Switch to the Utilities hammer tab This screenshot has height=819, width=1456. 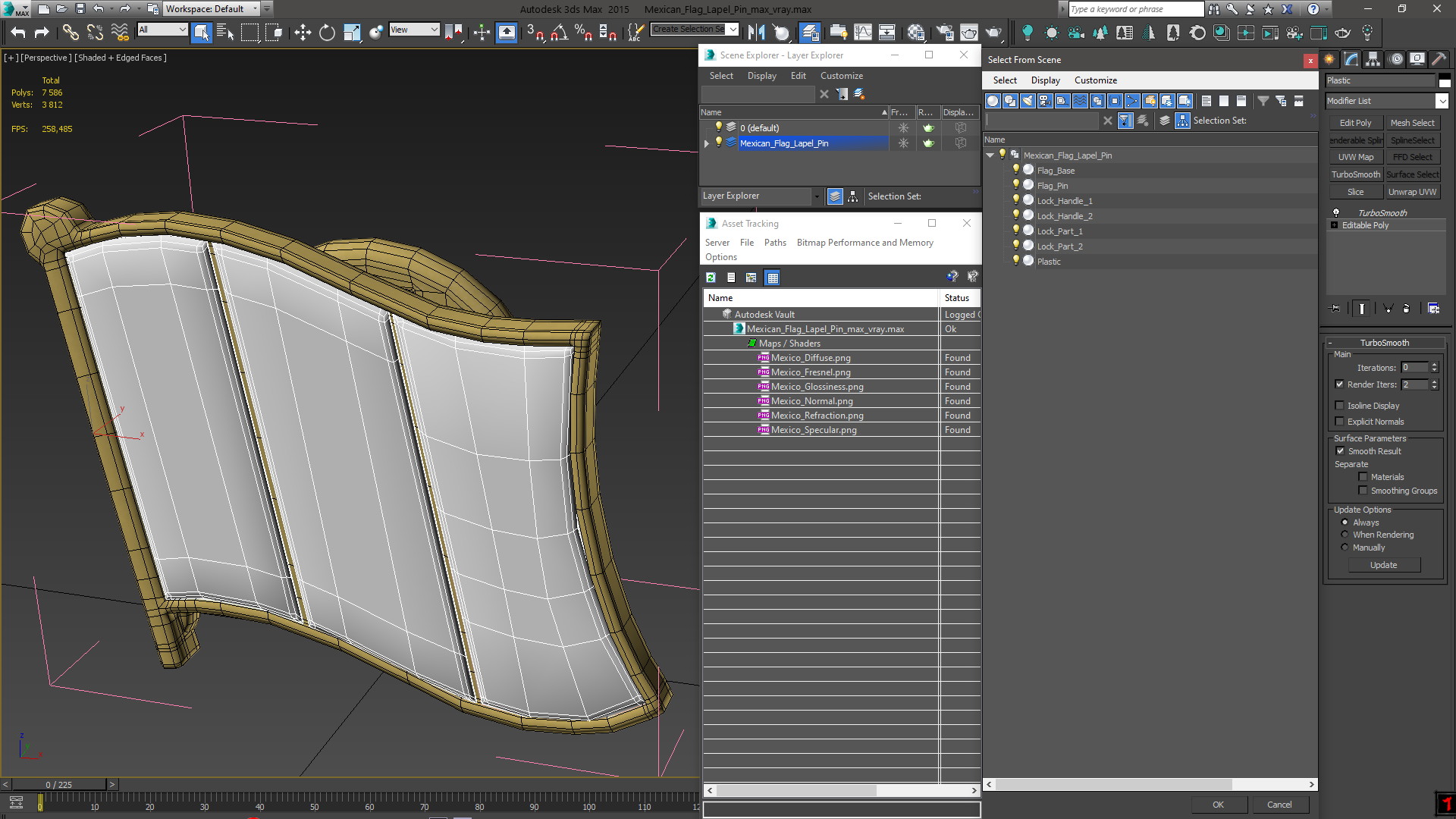(1439, 59)
